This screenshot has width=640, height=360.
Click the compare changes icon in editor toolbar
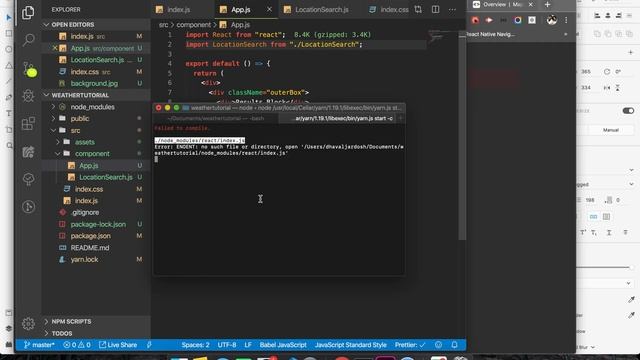418,9
